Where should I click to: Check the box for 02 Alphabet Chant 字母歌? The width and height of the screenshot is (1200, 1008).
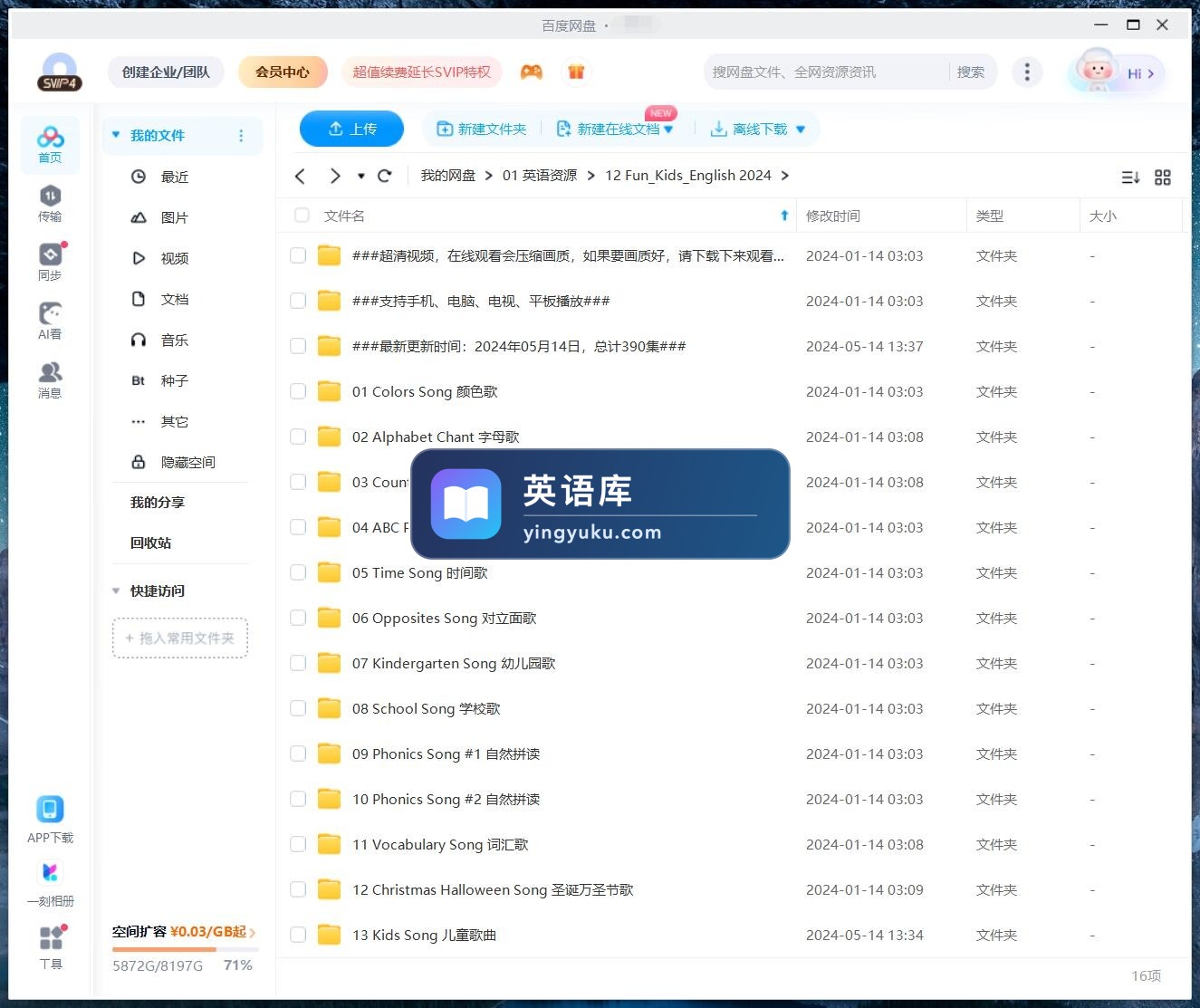298,437
